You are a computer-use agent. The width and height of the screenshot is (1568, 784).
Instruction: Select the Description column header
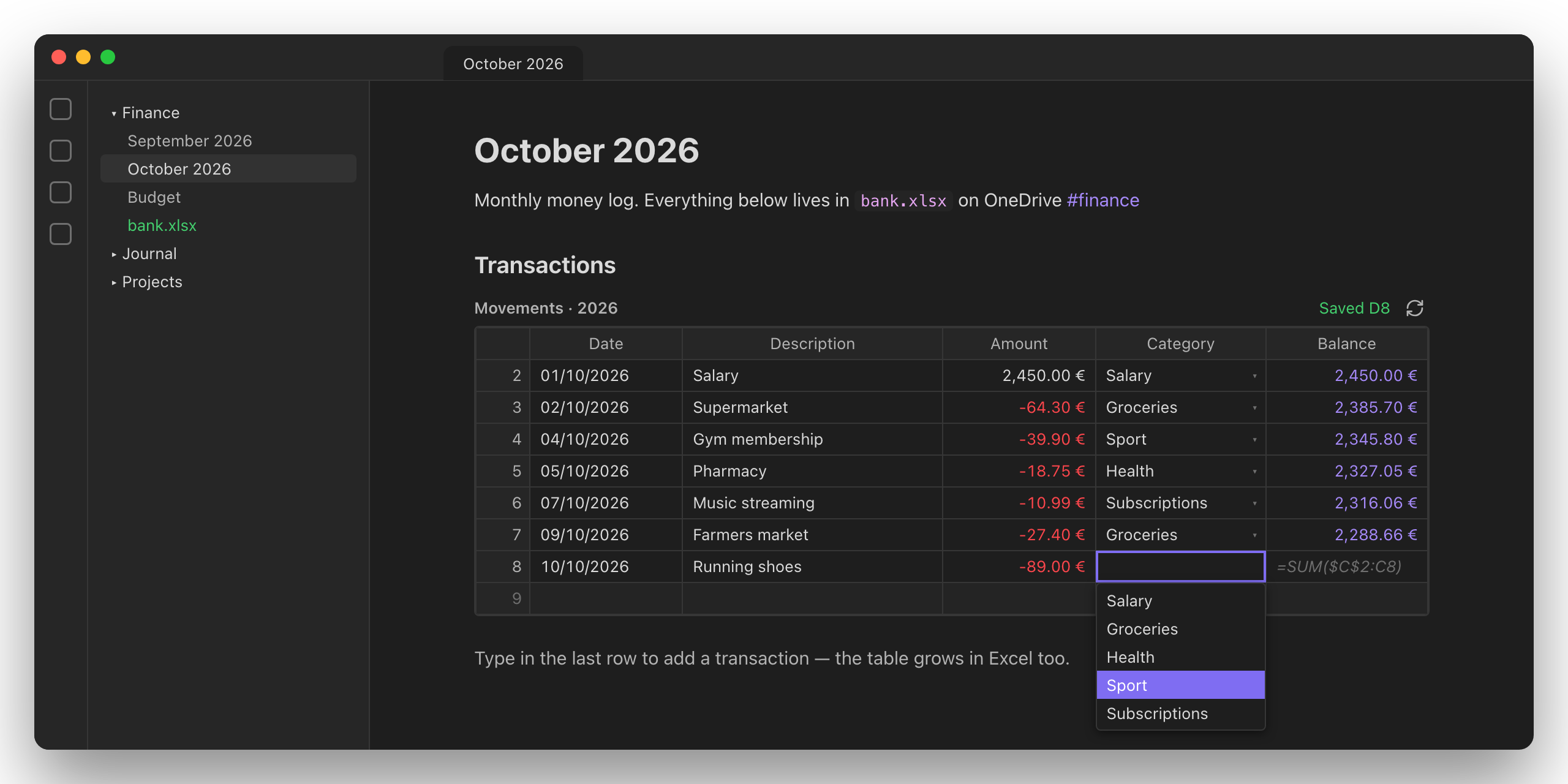[x=812, y=344]
